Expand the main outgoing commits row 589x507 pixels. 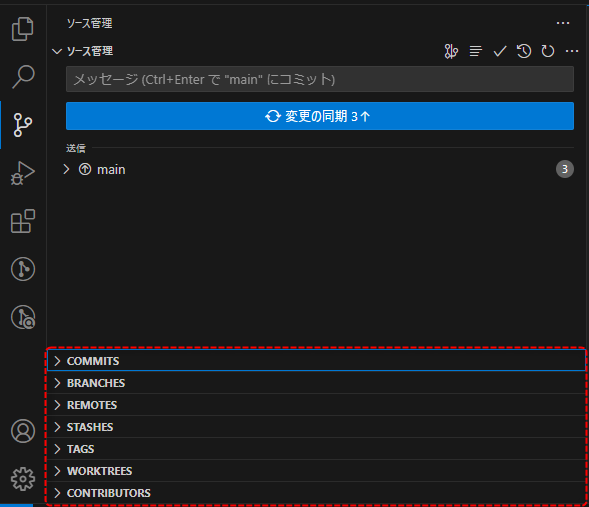66,169
